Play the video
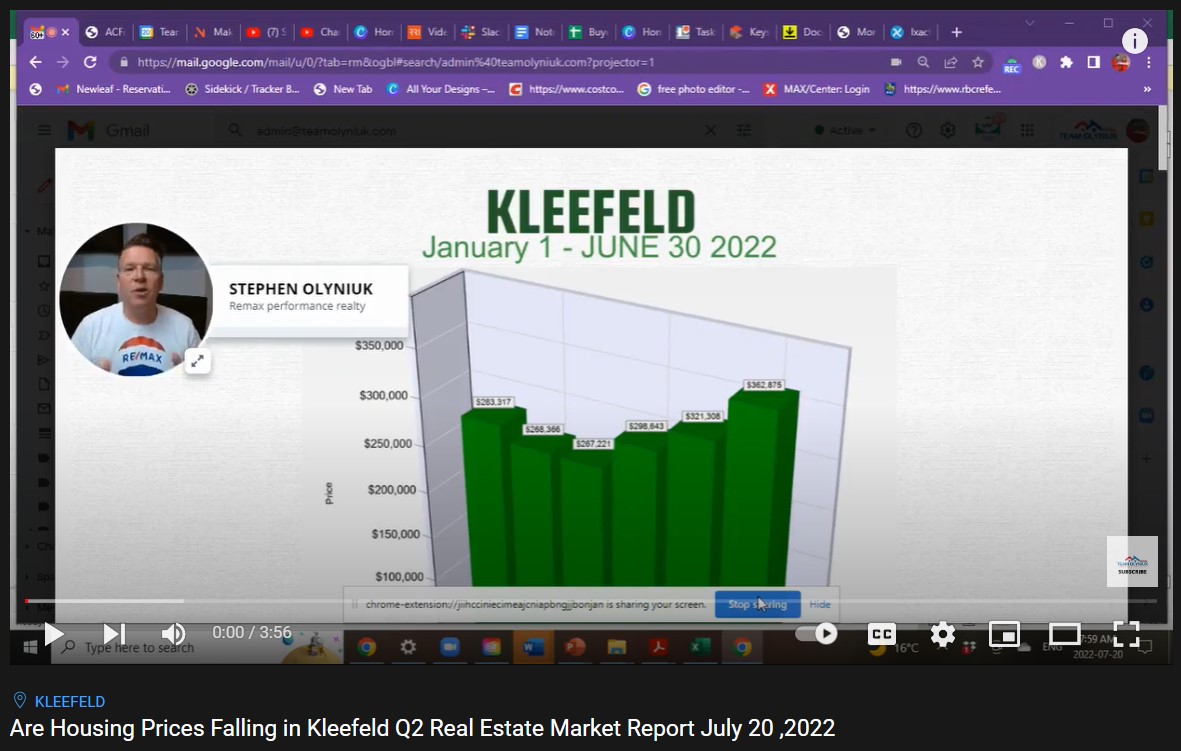This screenshot has height=751, width=1181. [x=54, y=634]
